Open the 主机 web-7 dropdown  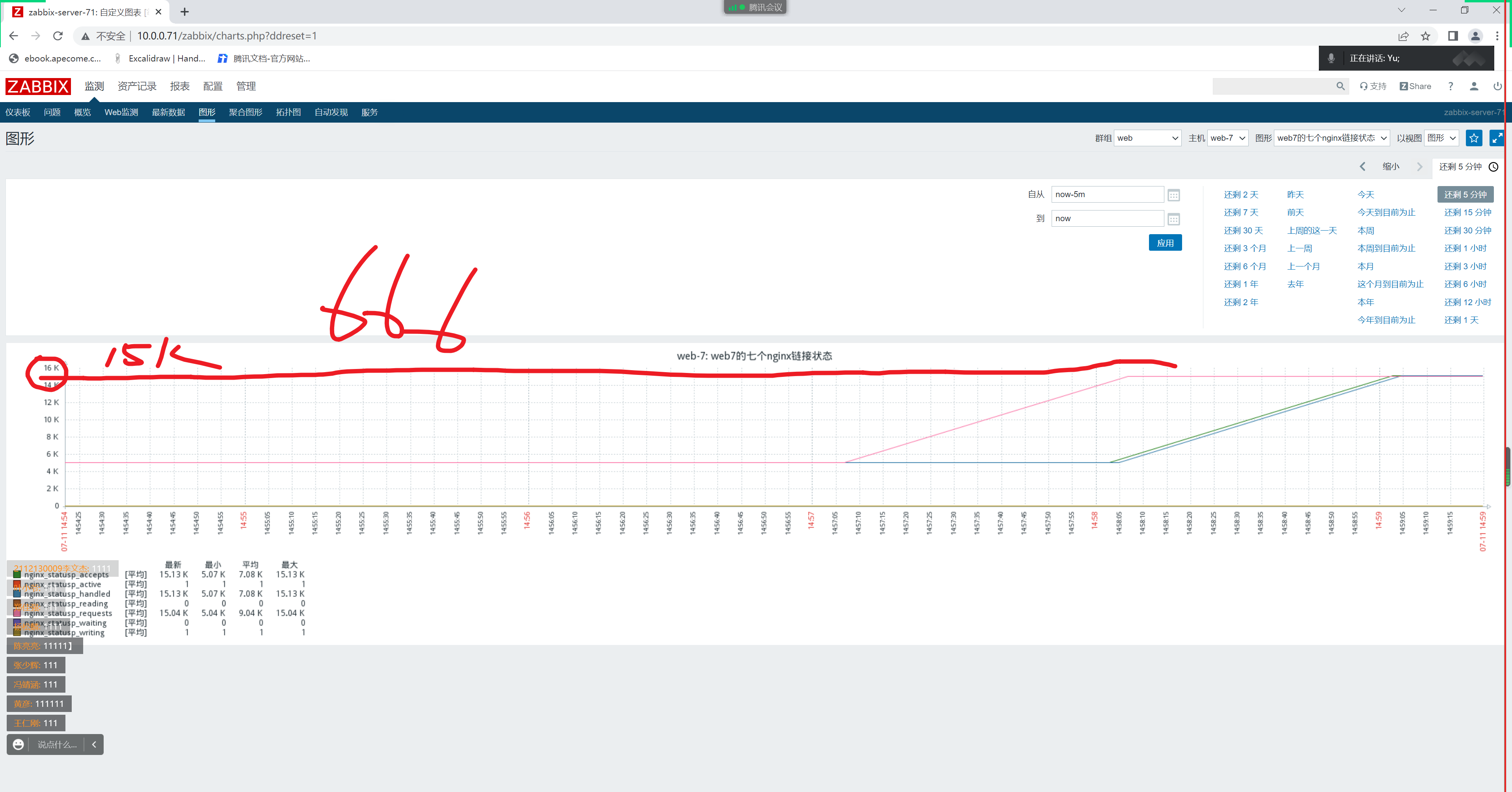(x=1227, y=138)
